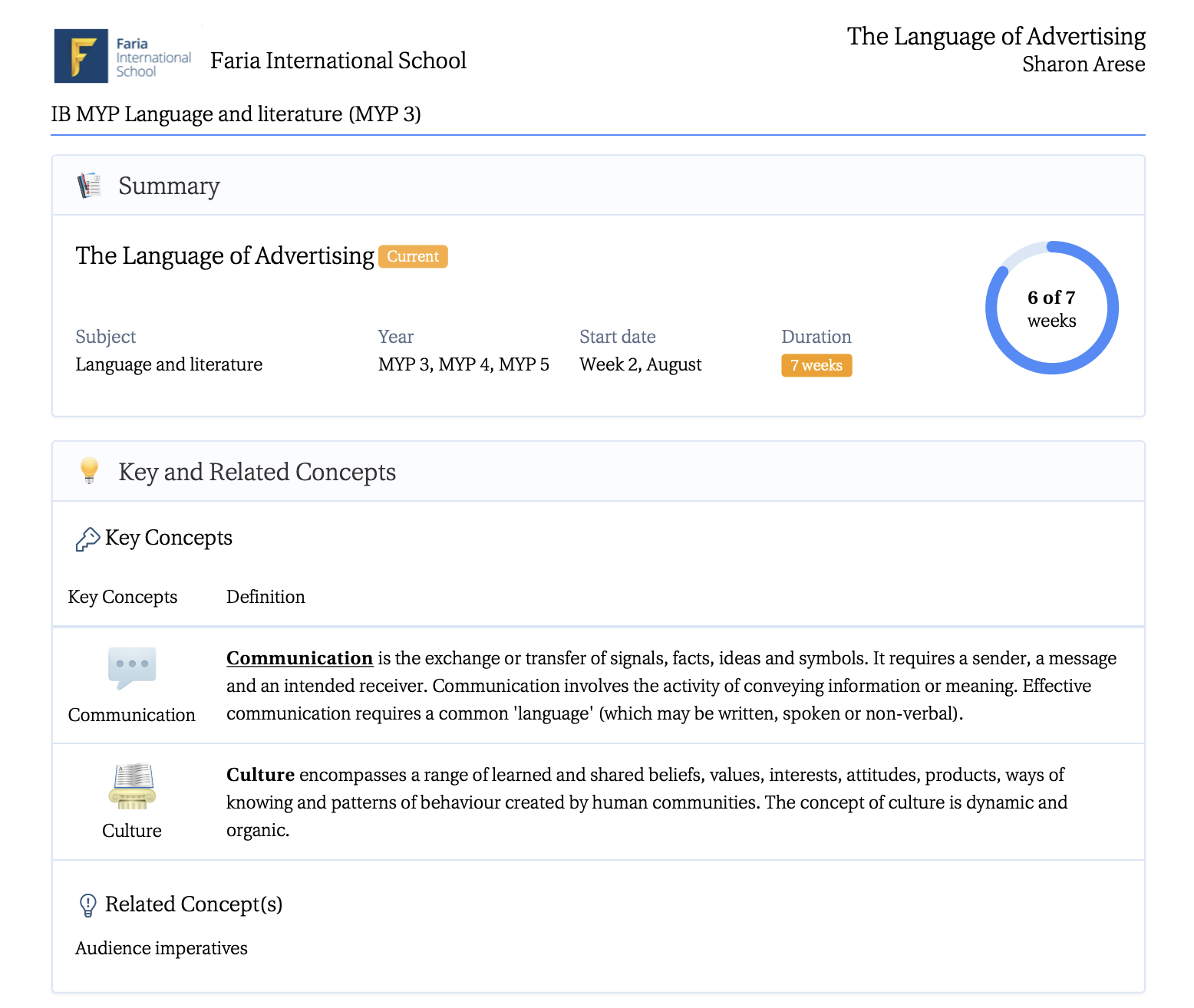
Task: Click the Communication speech bubble icon
Action: [x=132, y=667]
